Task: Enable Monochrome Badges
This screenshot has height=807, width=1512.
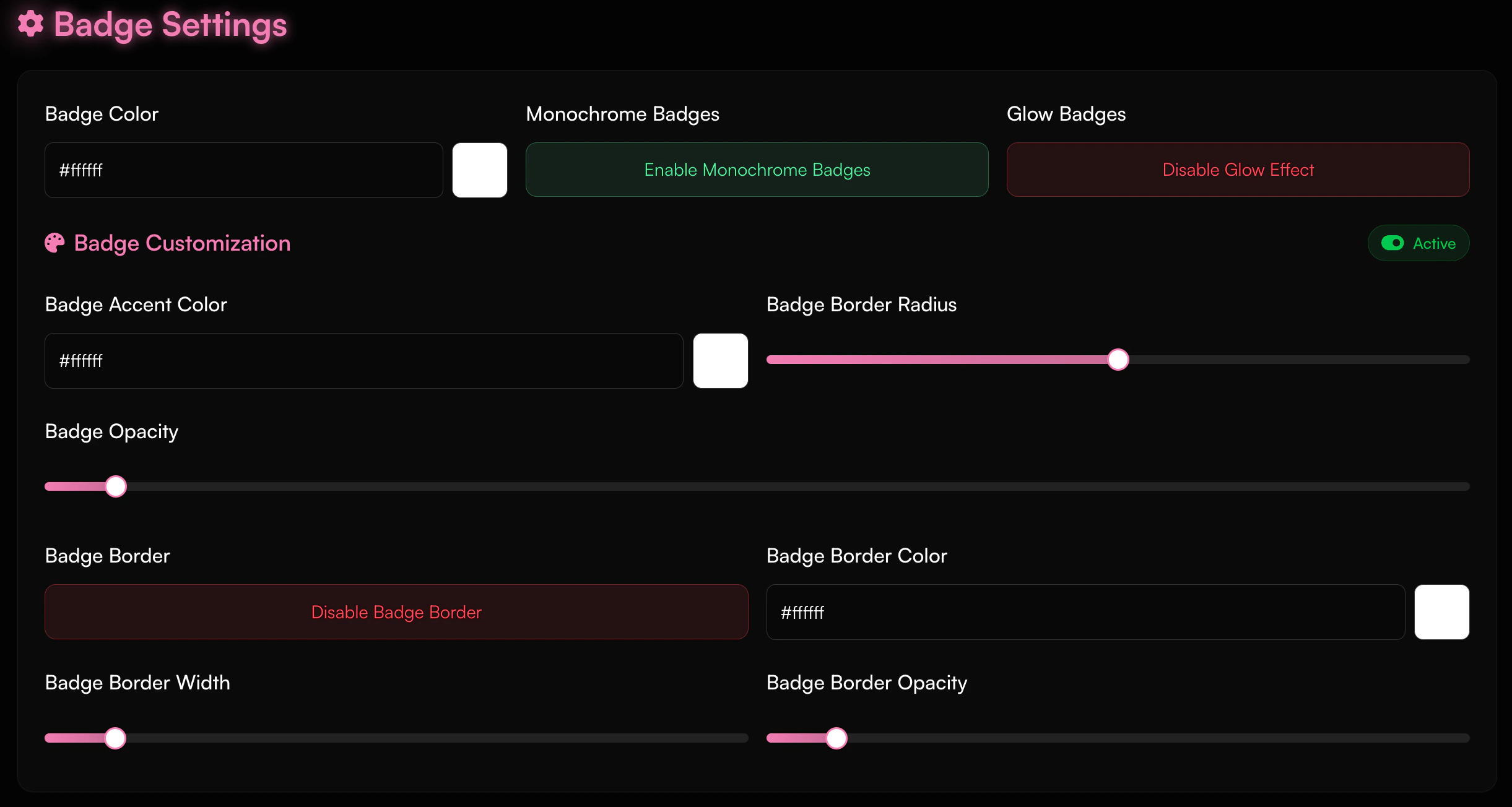Action: (756, 170)
